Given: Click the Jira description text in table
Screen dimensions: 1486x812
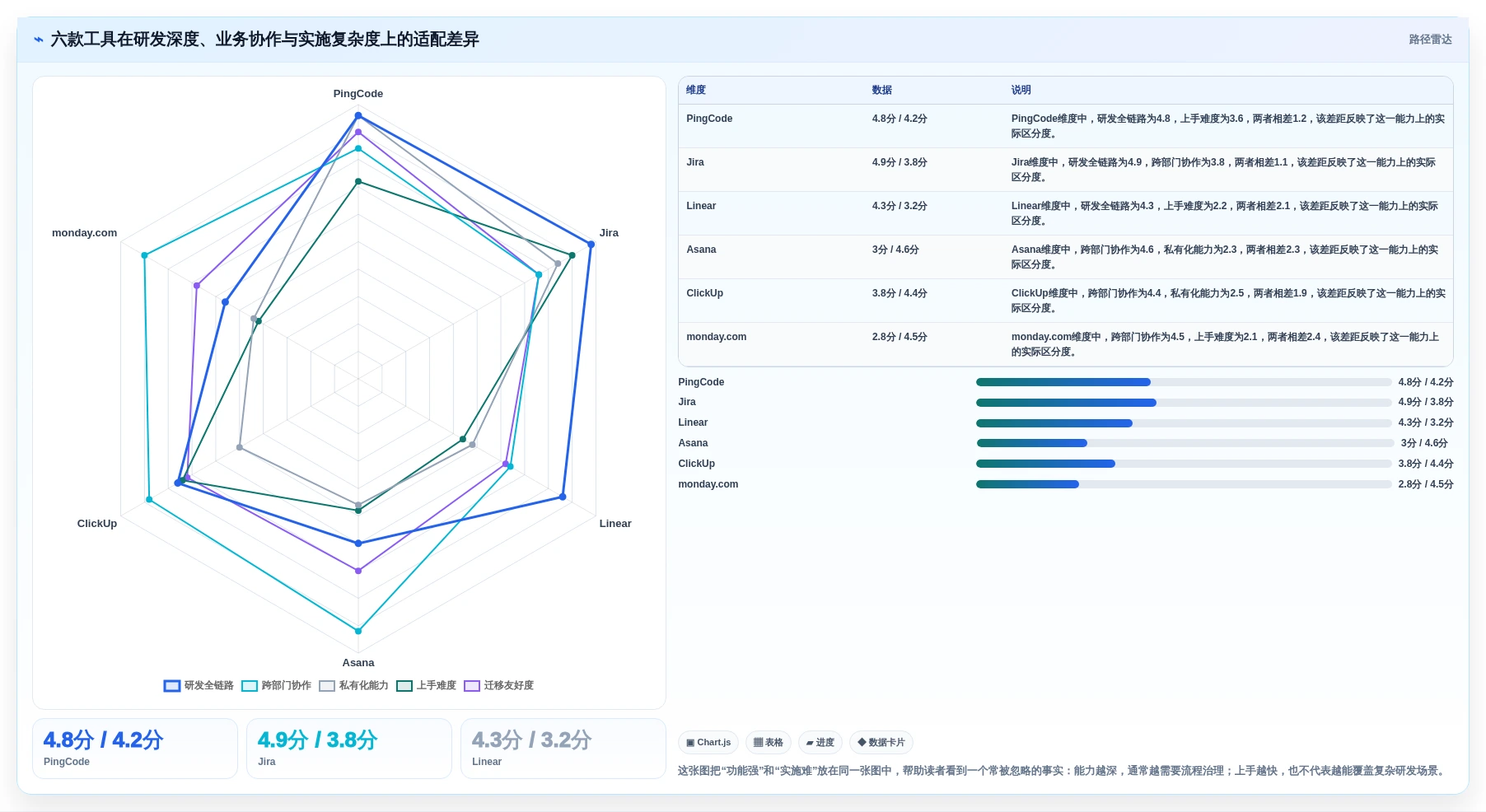Looking at the screenshot, I should (x=1223, y=170).
